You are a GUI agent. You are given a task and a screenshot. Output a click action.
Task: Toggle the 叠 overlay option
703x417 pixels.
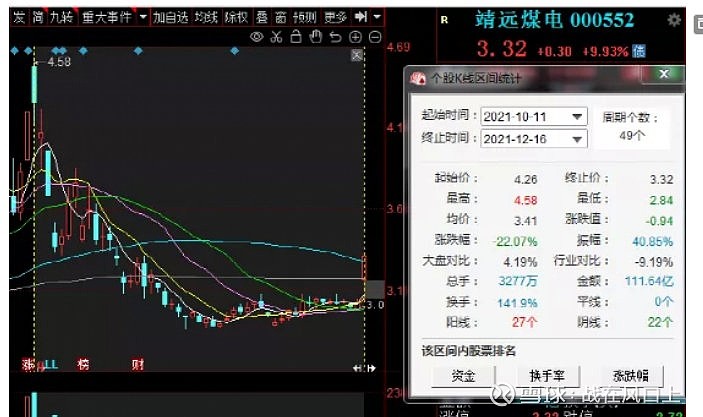[x=262, y=17]
